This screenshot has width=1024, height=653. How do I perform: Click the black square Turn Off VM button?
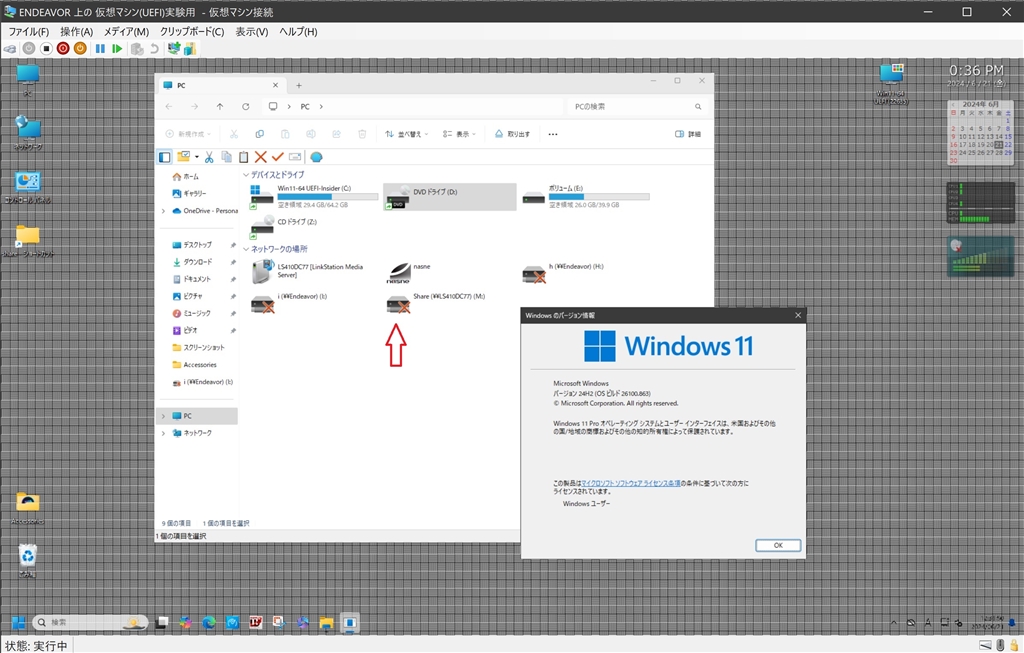[x=46, y=49]
